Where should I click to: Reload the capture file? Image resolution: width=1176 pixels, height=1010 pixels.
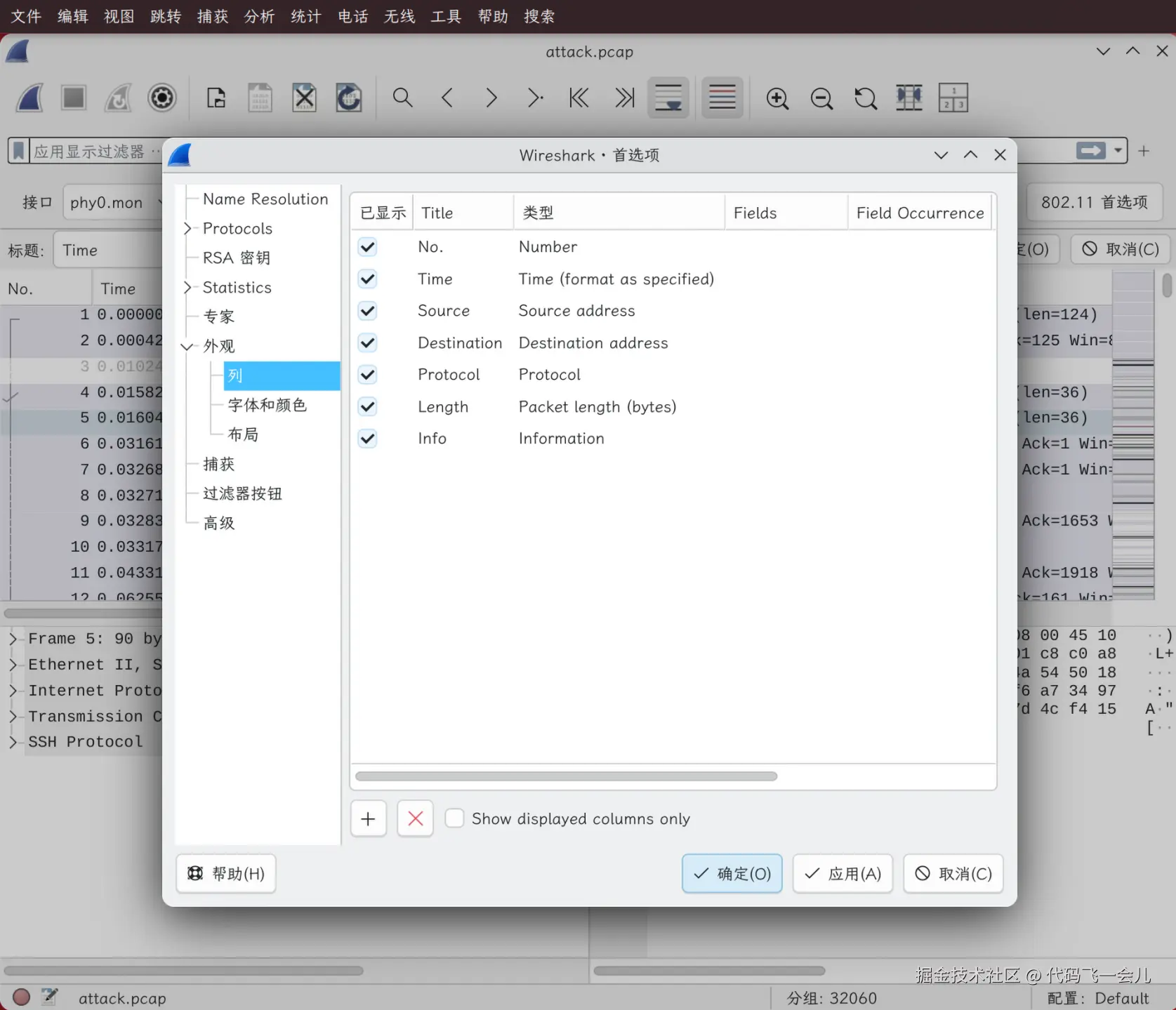tap(348, 98)
